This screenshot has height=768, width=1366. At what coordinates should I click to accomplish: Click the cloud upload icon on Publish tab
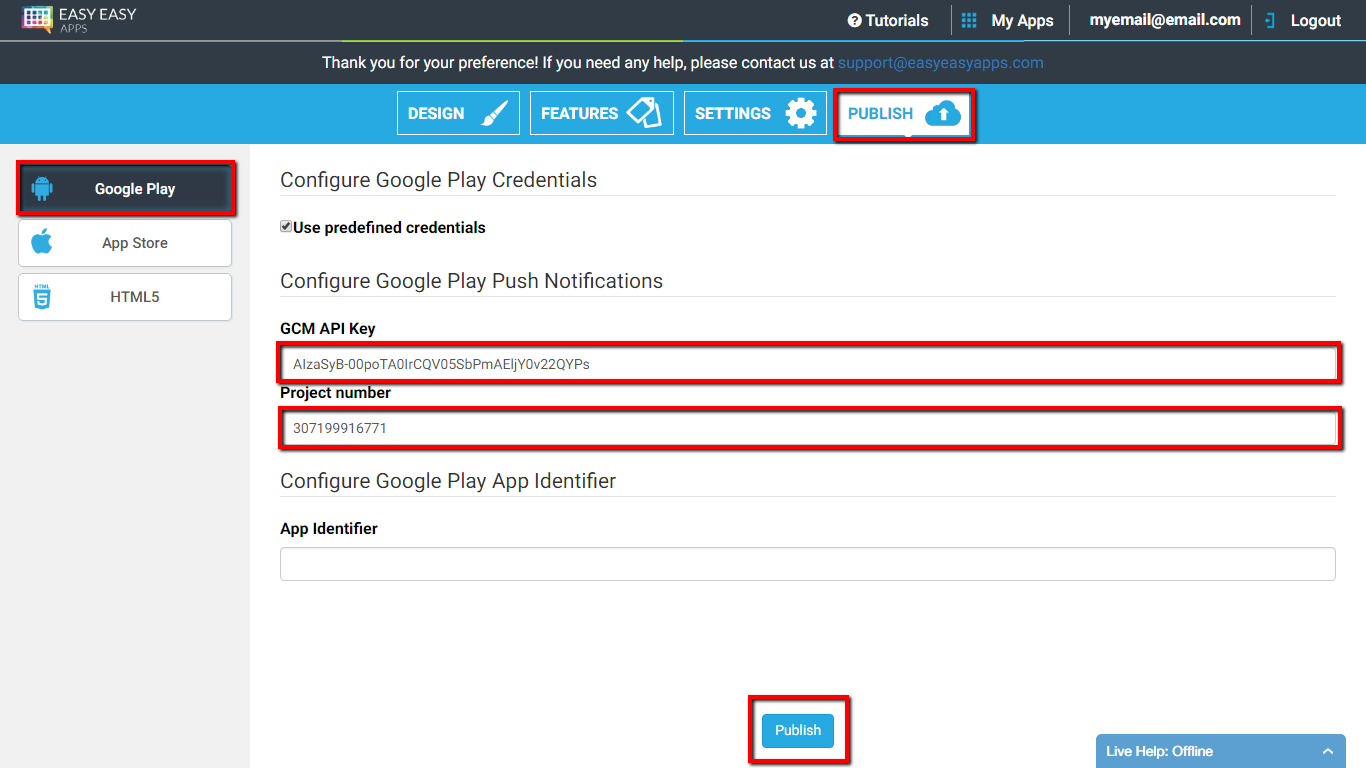pyautogui.click(x=942, y=114)
